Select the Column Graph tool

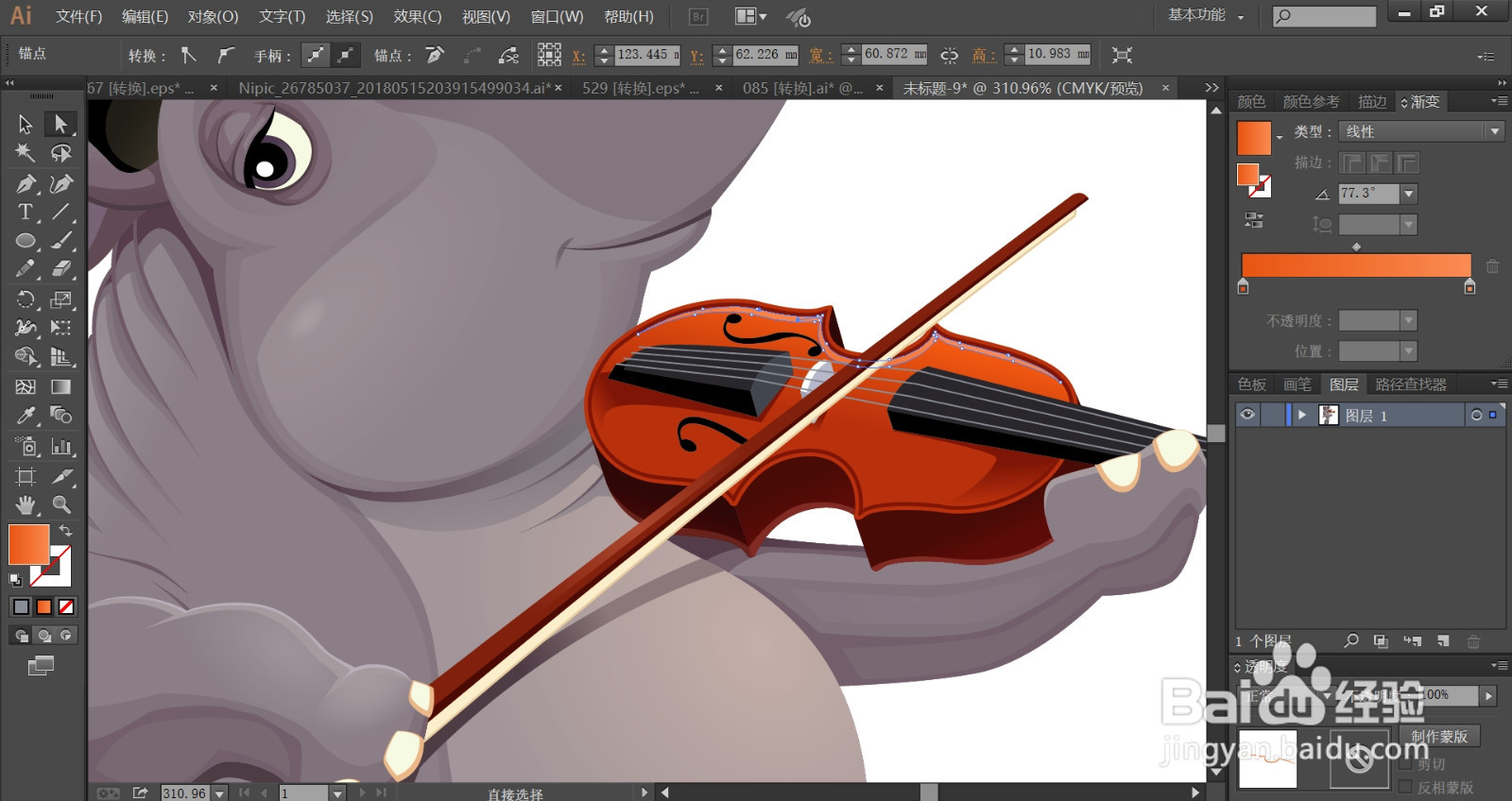coord(60,446)
